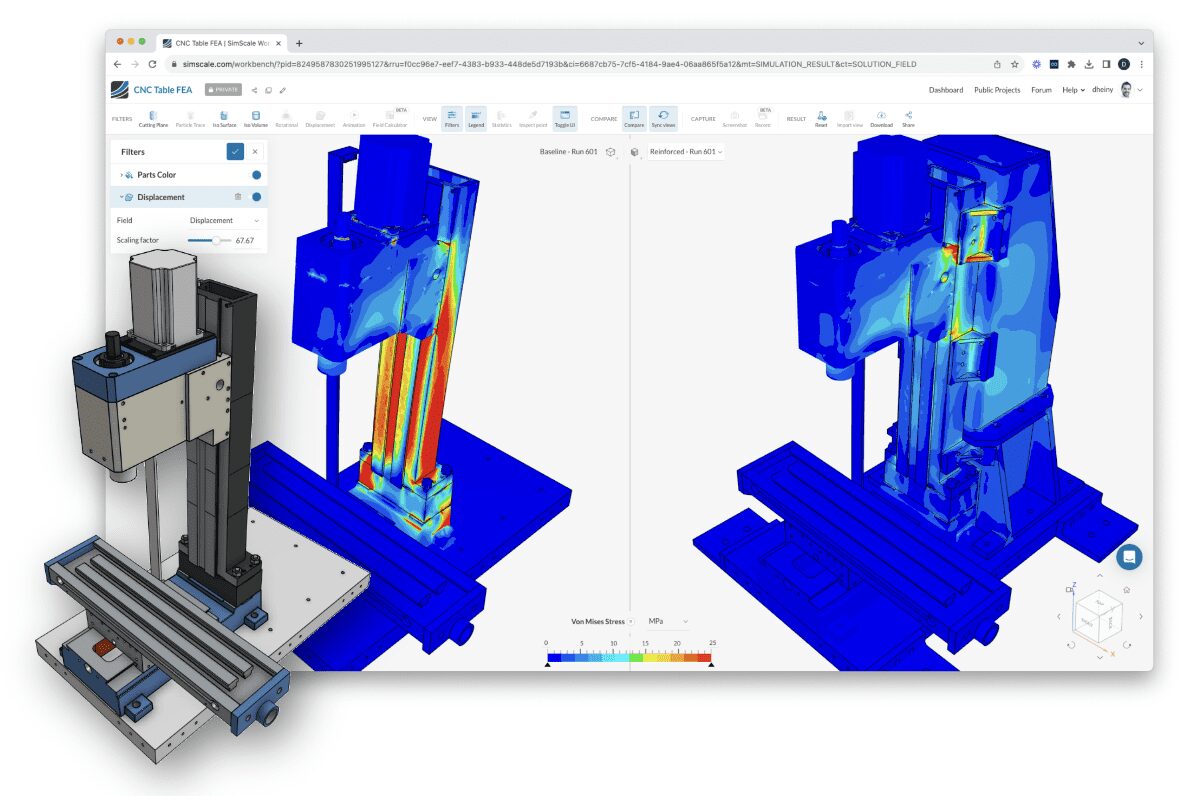1184x796 pixels.
Task: Adjust the Scaling factor slider
Action: click(218, 240)
